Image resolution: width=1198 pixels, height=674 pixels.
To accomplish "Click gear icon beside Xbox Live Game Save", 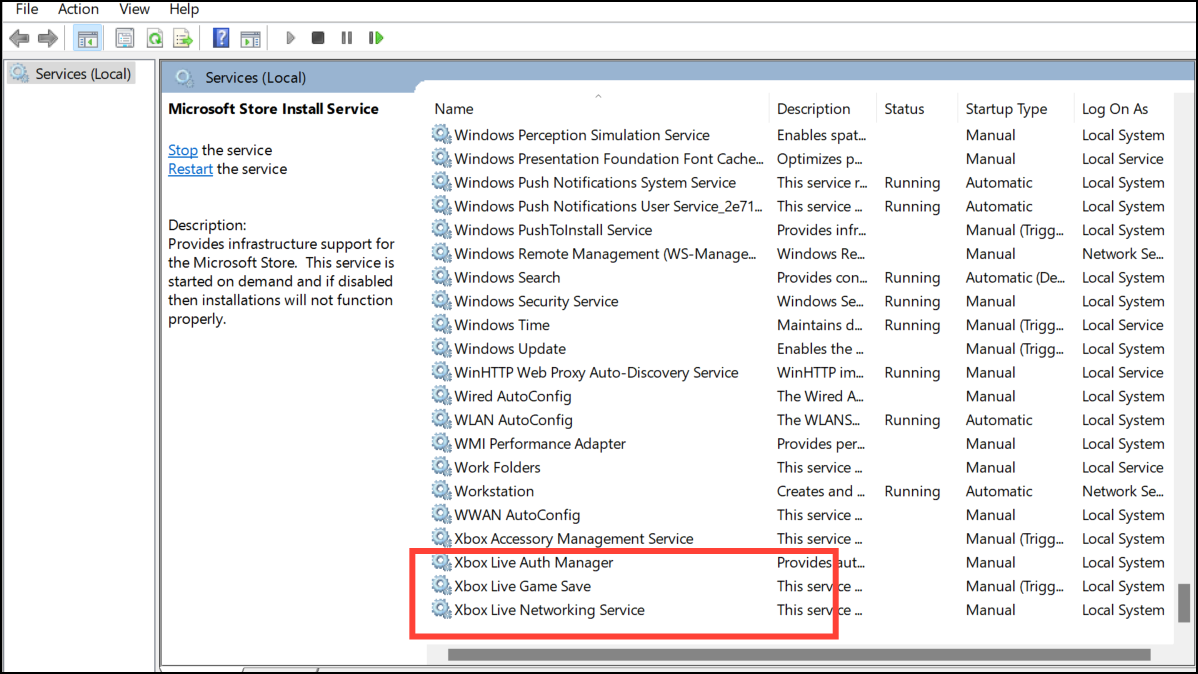I will click(x=442, y=585).
